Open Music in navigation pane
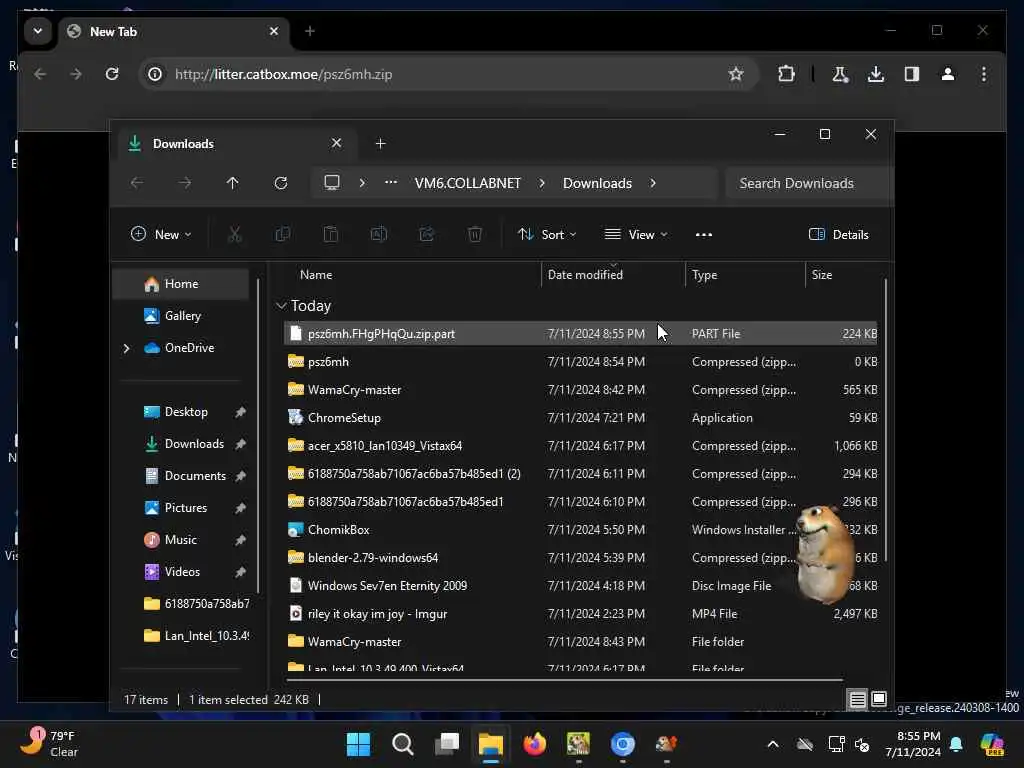The image size is (1024, 768). click(x=180, y=540)
